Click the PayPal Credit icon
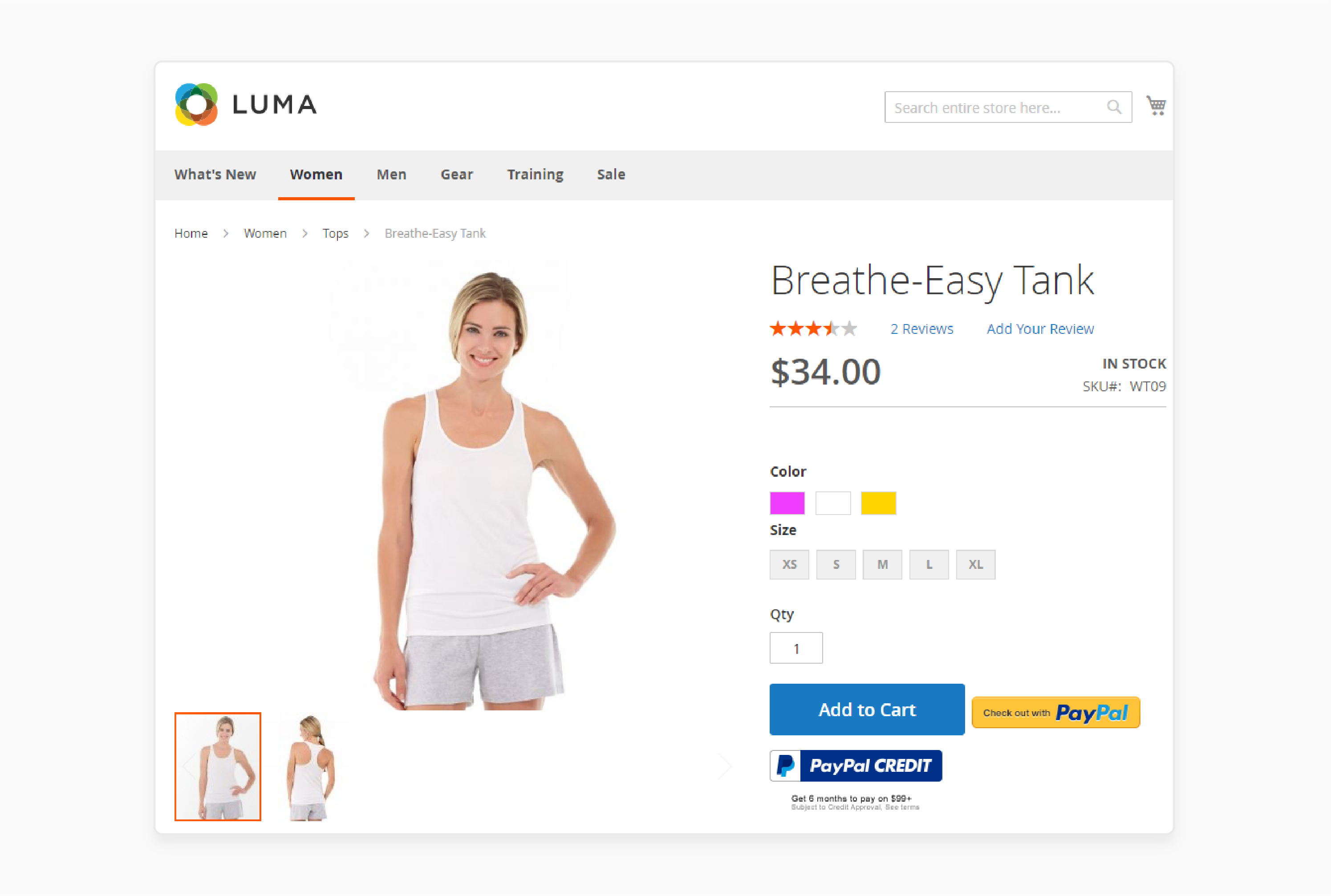This screenshot has width=1331, height=896. pyautogui.click(x=856, y=766)
